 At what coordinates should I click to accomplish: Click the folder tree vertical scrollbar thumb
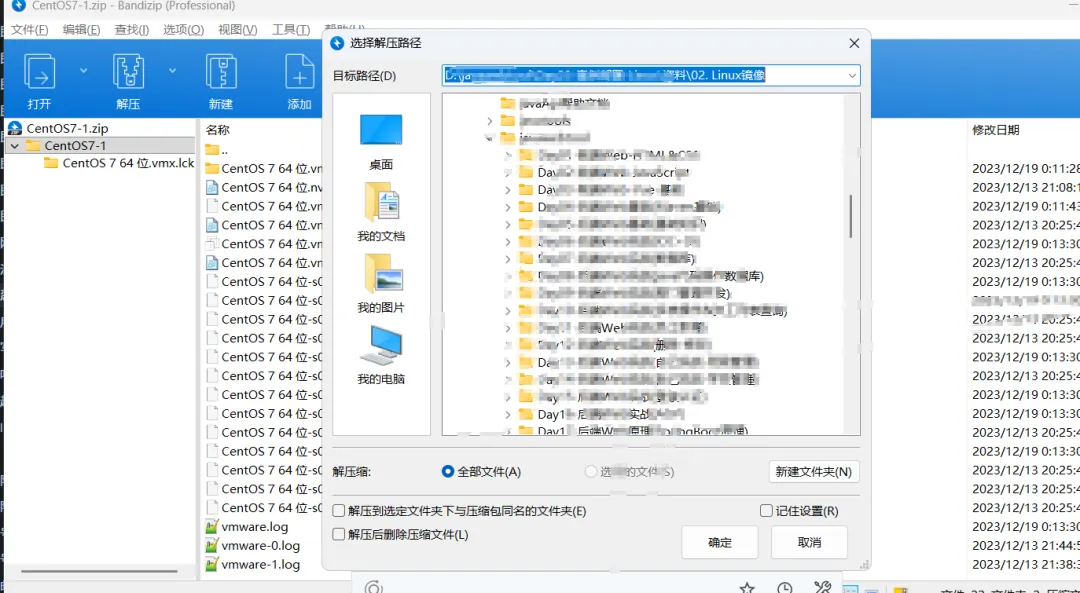pos(851,216)
